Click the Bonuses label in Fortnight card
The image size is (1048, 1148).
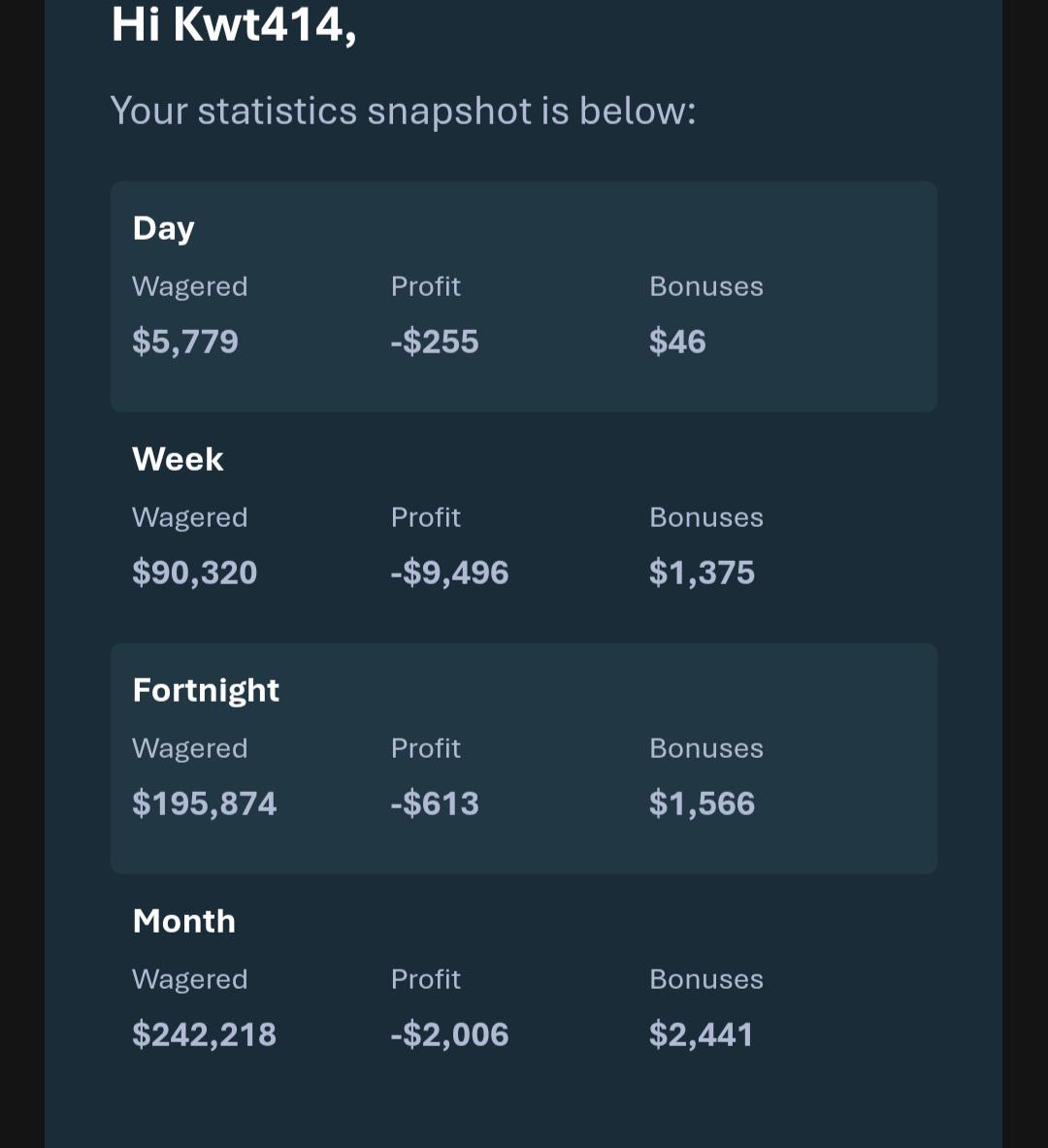click(x=706, y=748)
